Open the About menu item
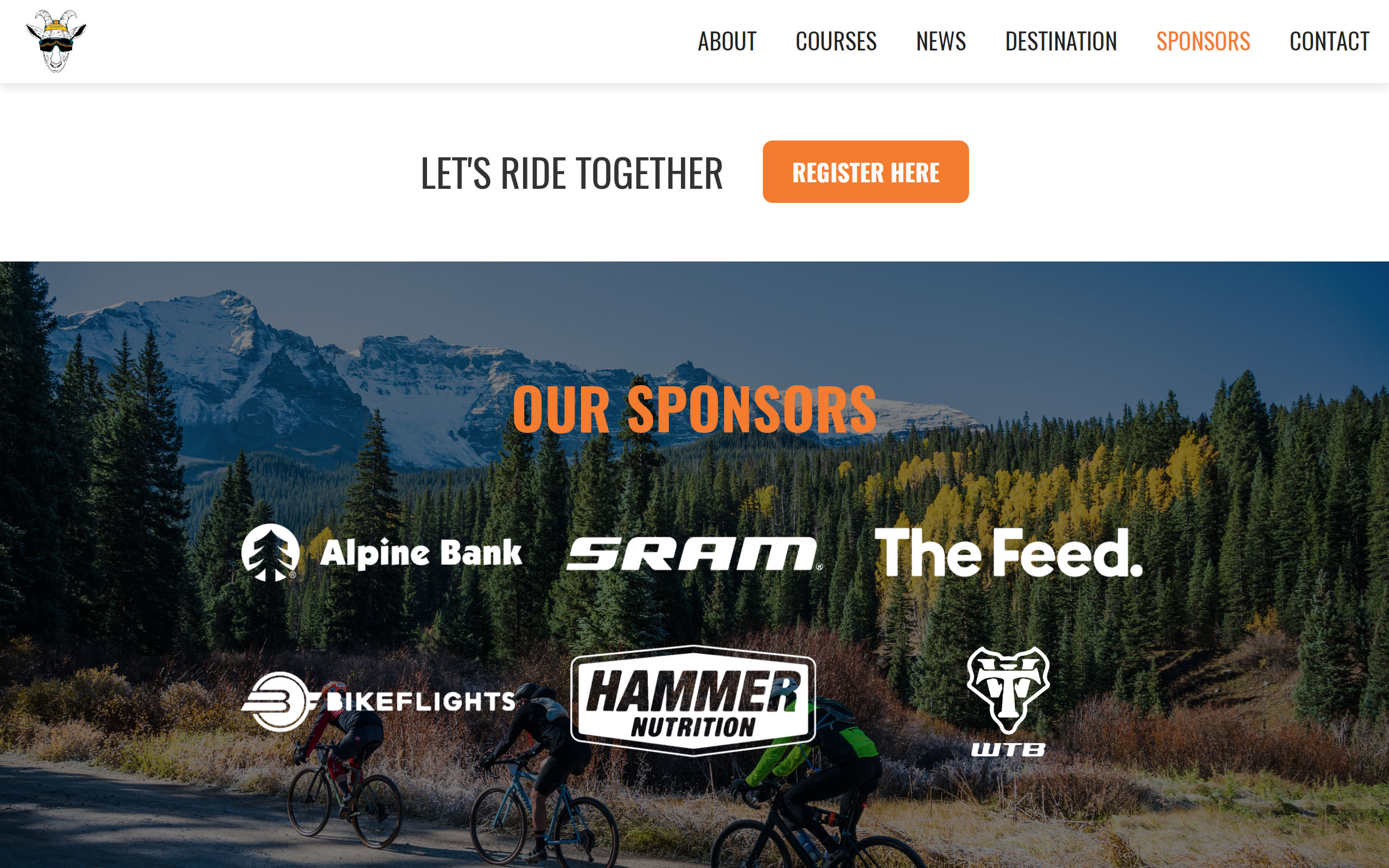The width and height of the screenshot is (1389, 868). [727, 41]
